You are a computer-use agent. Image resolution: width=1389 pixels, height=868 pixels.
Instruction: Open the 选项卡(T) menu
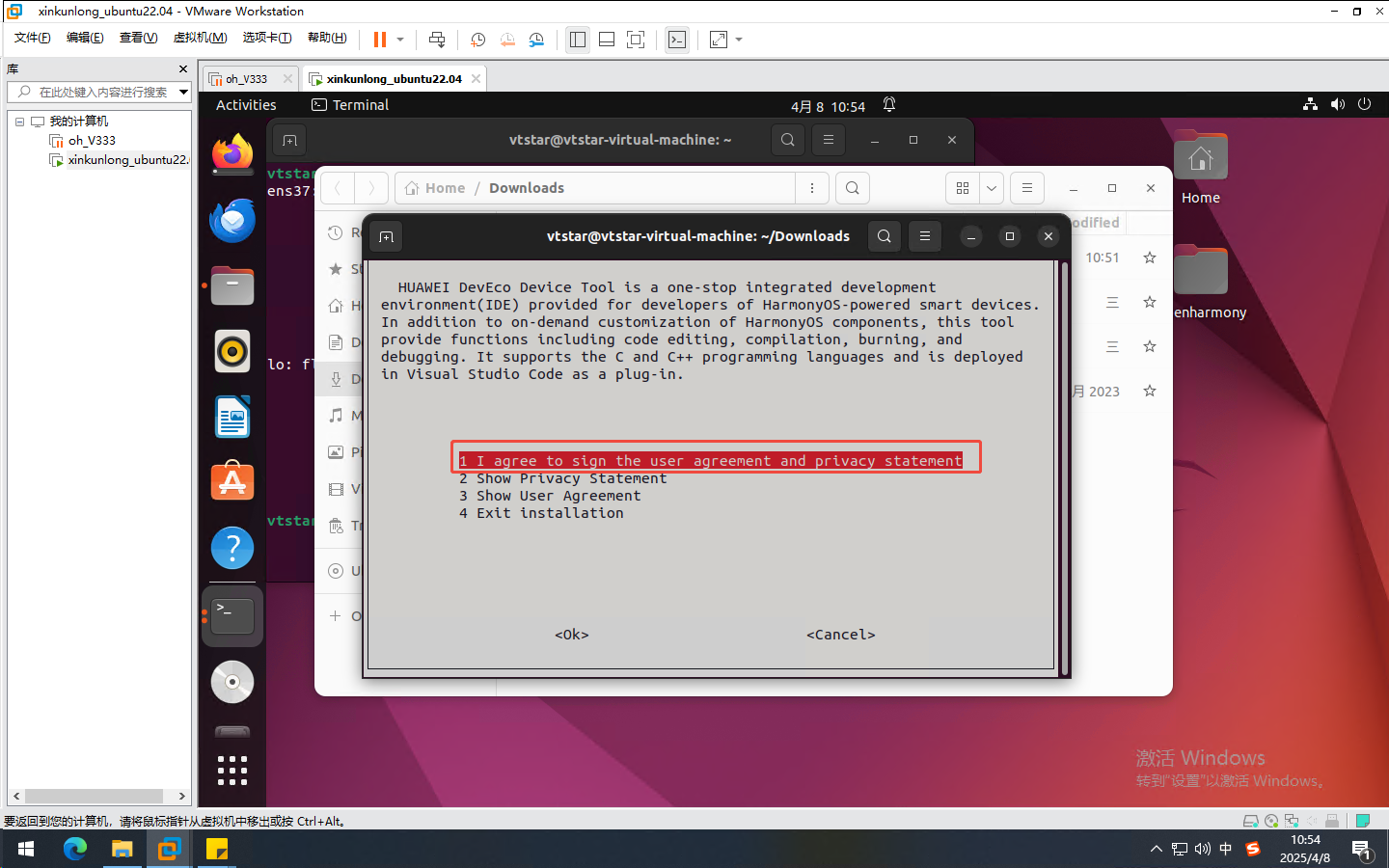[x=267, y=38]
